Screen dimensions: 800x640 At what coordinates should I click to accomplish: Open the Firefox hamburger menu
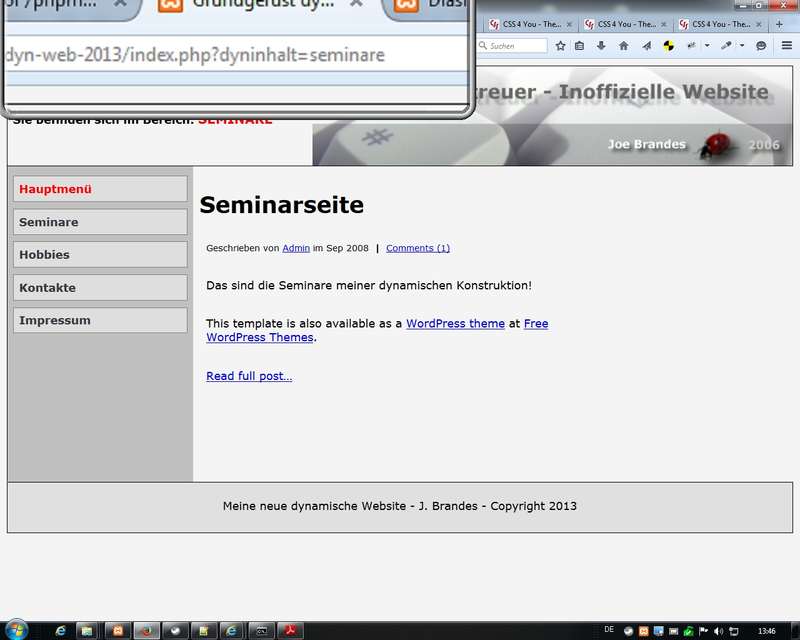(787, 45)
